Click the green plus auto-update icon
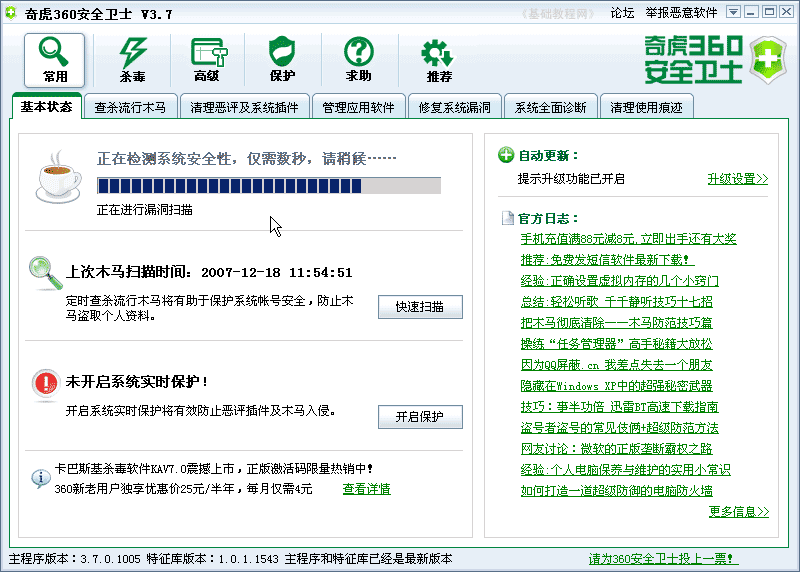 (x=506, y=155)
